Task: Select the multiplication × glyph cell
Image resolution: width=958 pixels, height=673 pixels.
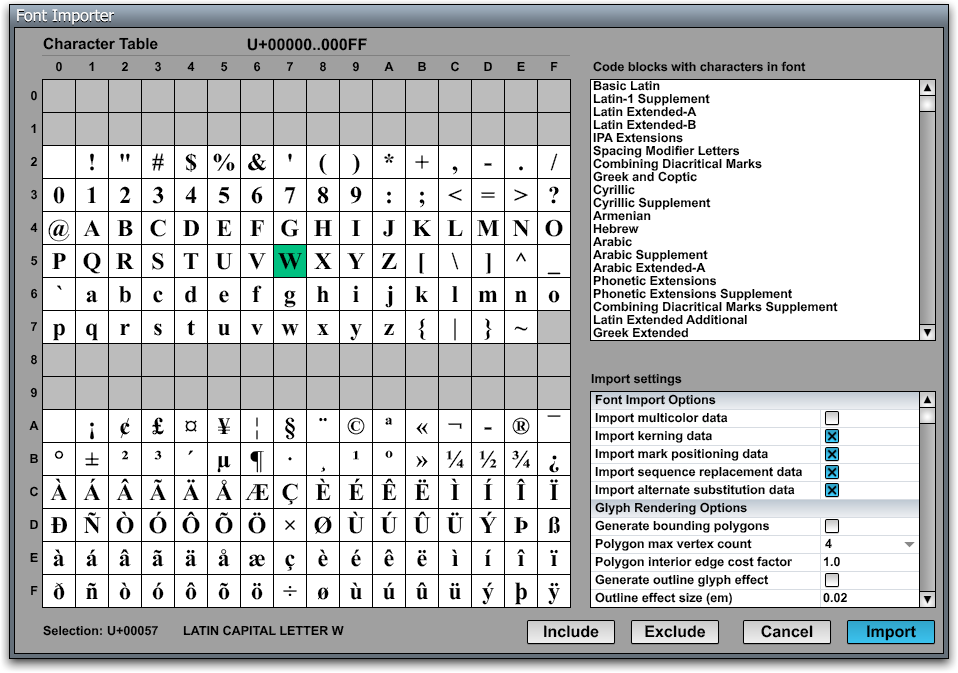Action: pos(290,525)
